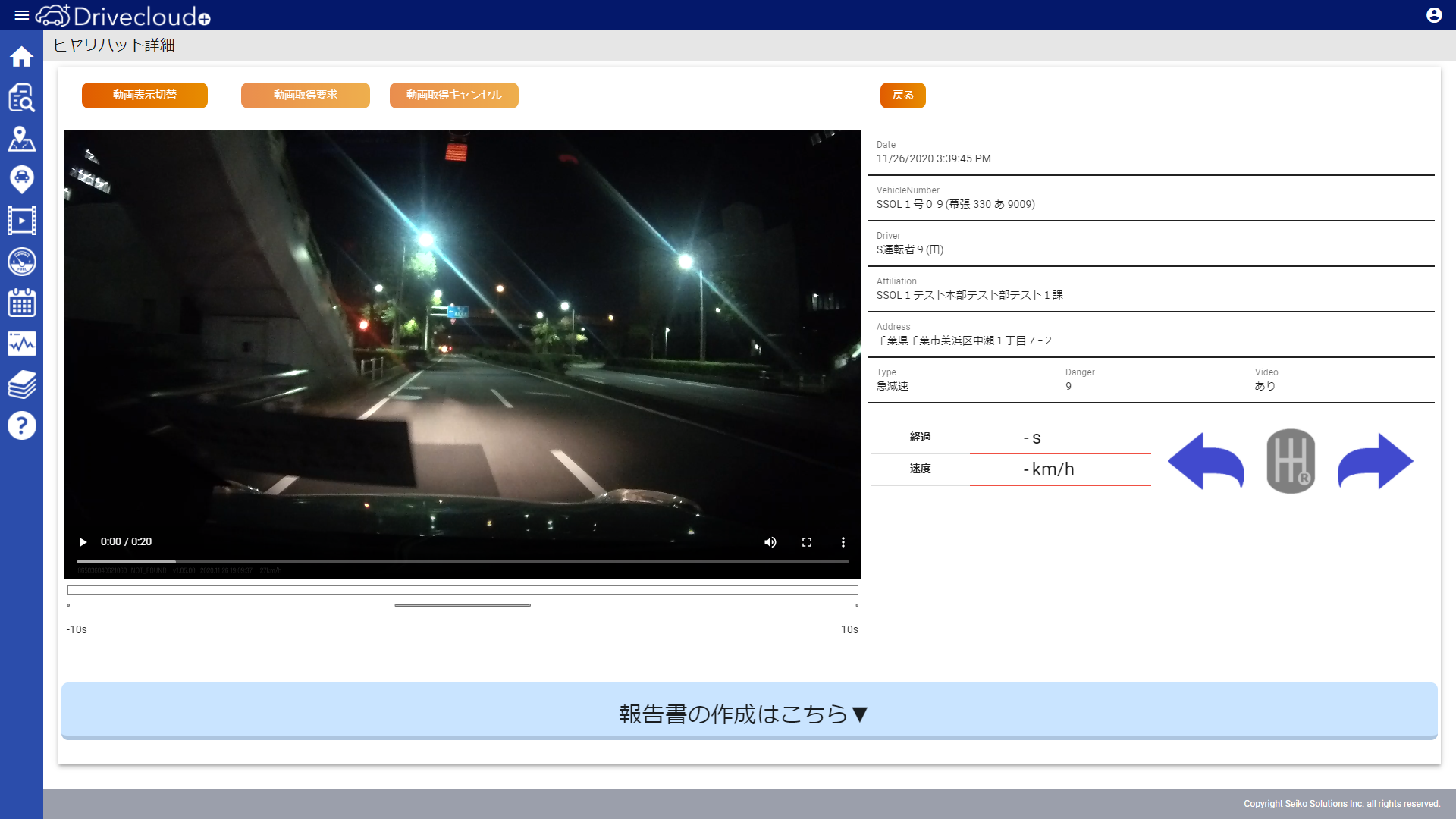This screenshot has width=1456, height=819.
Task: Open the hamburger menu
Action: [21, 15]
